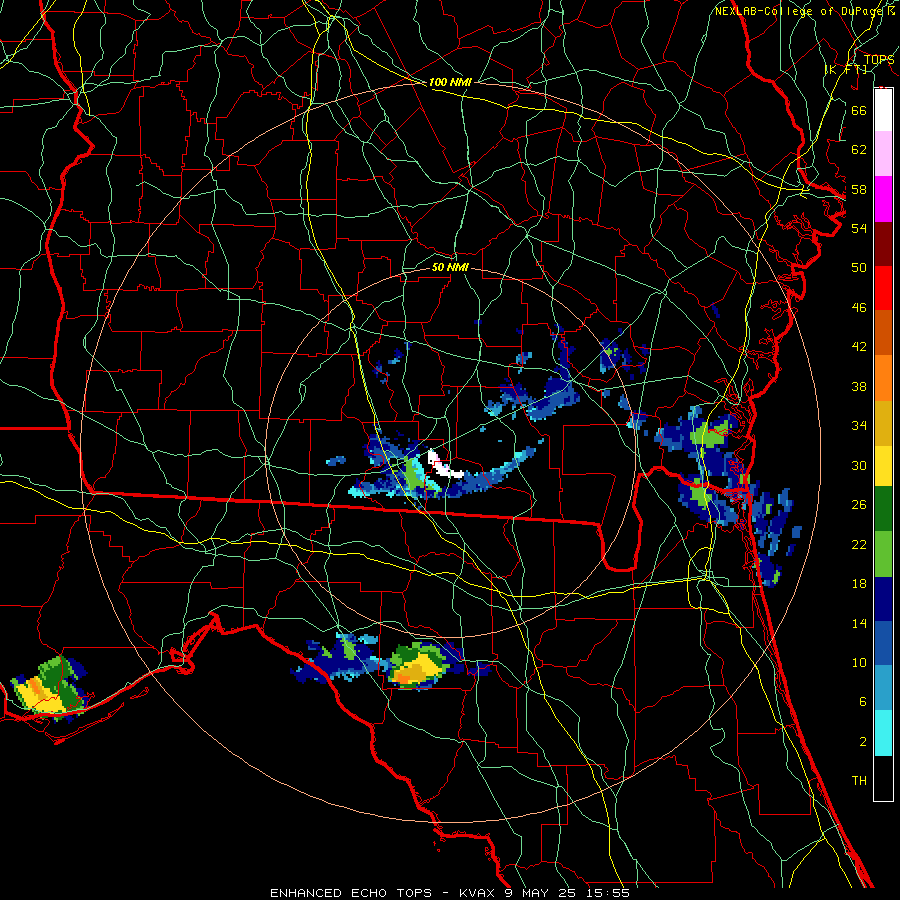Click the K FT units label

coord(846,69)
